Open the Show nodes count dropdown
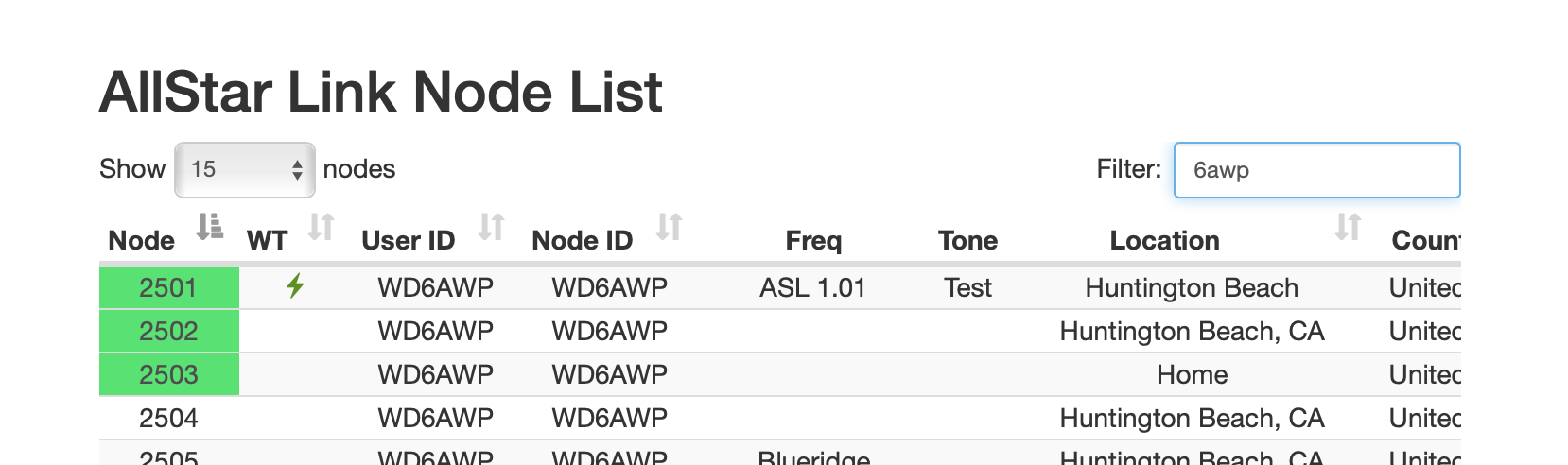This screenshot has height=465, width=1568. pyautogui.click(x=245, y=170)
